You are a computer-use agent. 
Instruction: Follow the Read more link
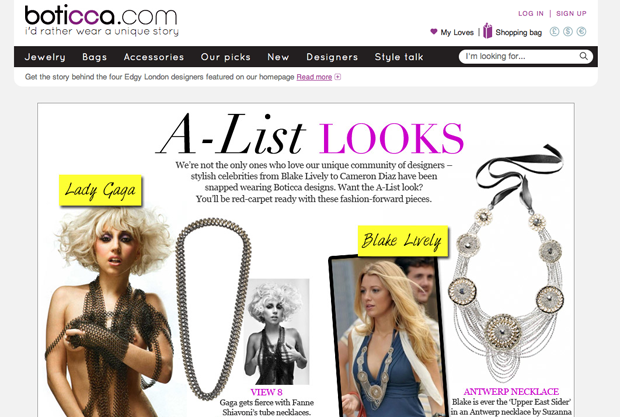click(x=314, y=77)
